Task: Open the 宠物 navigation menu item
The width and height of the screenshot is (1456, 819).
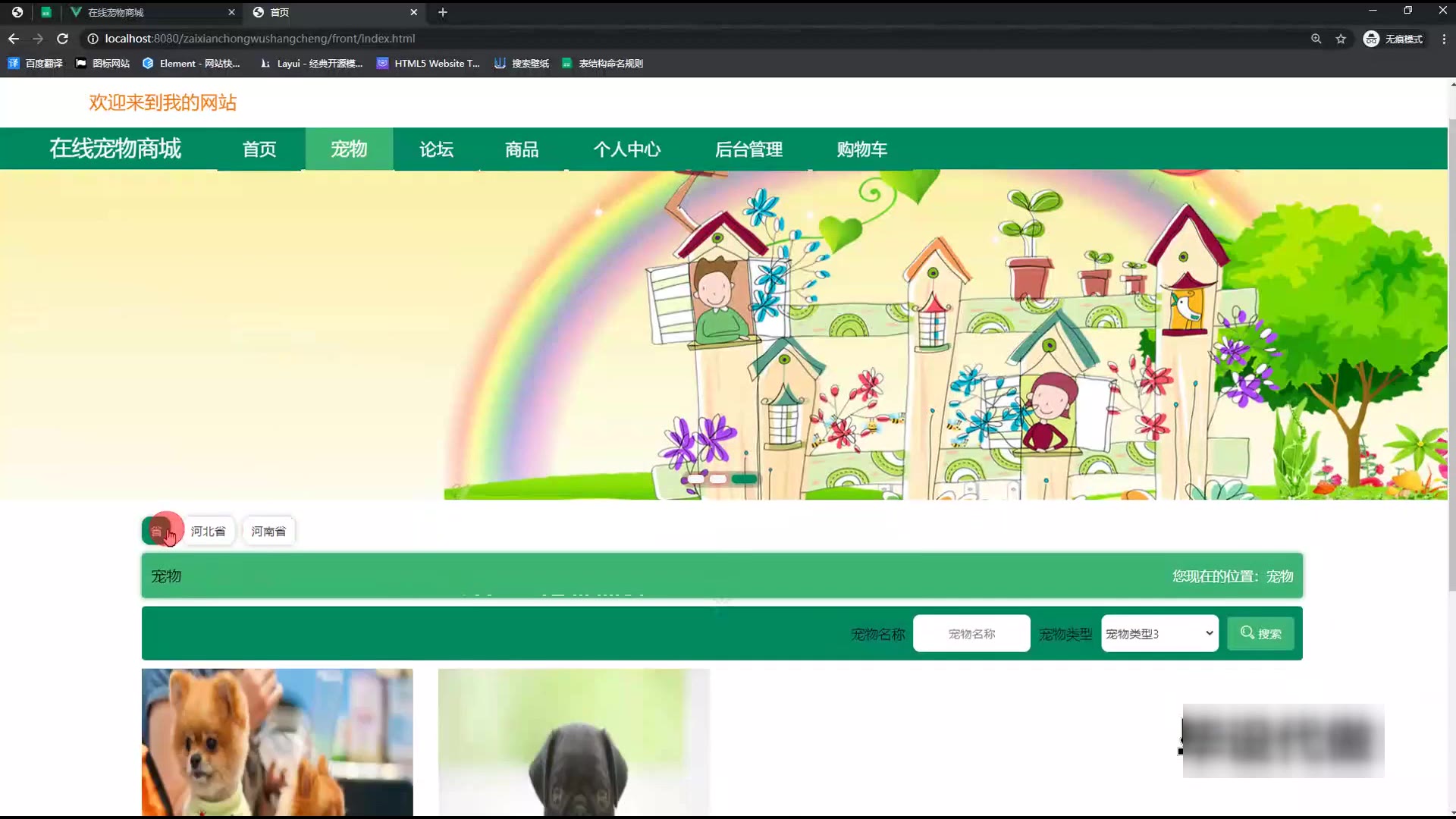Action: [349, 149]
